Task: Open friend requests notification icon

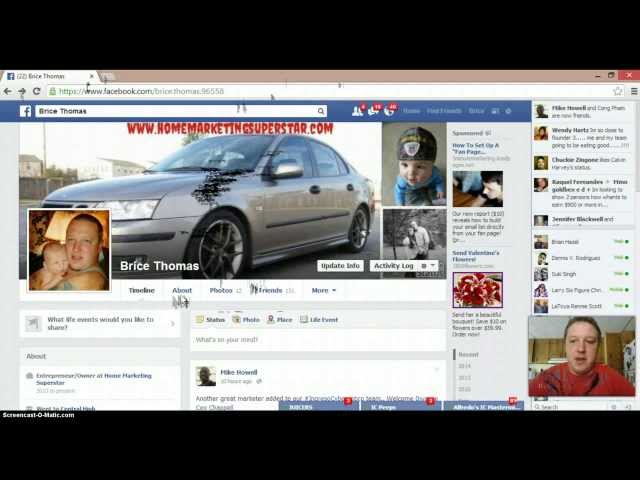Action: tap(357, 111)
